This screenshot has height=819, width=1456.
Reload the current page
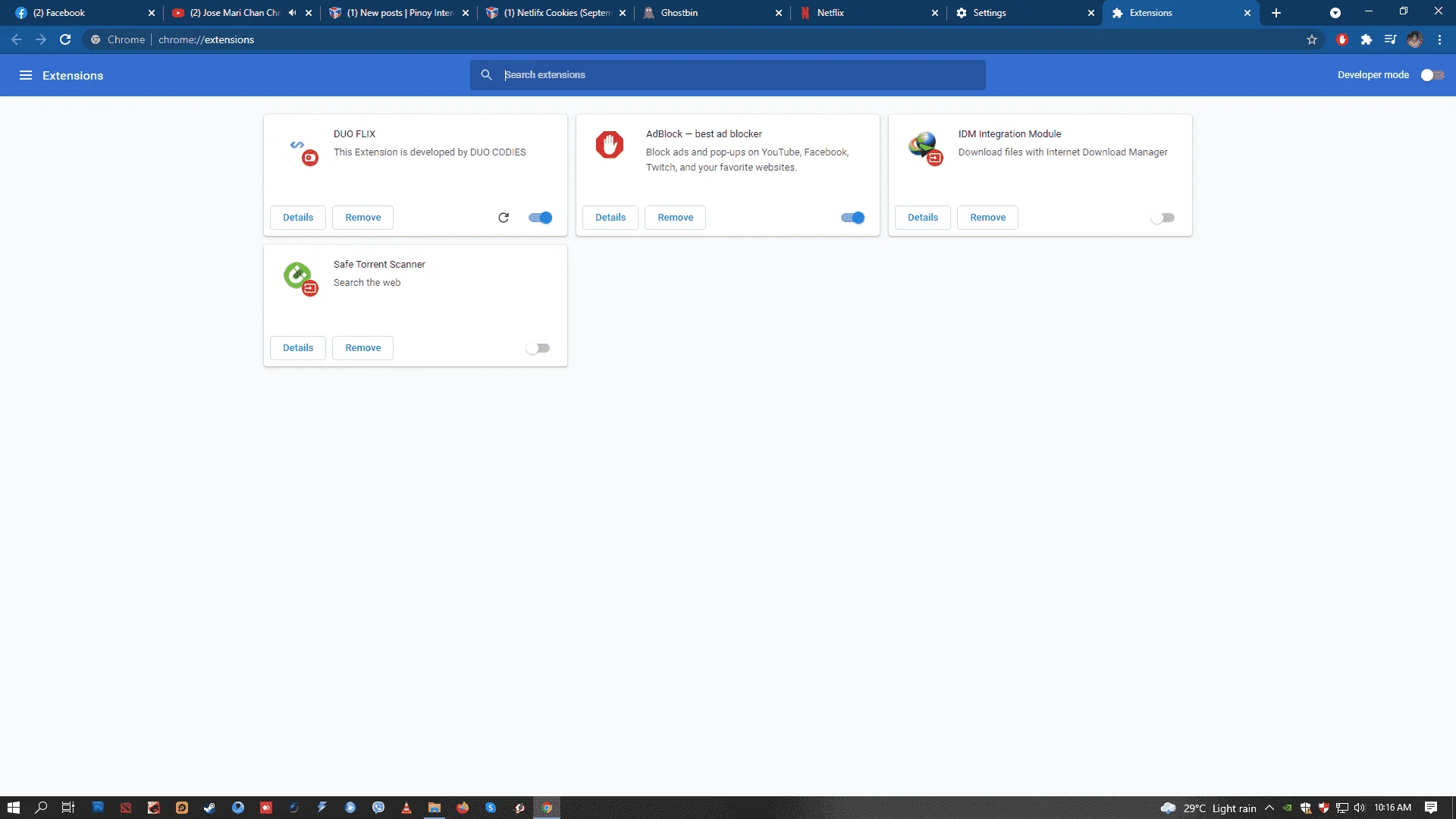pyautogui.click(x=65, y=39)
